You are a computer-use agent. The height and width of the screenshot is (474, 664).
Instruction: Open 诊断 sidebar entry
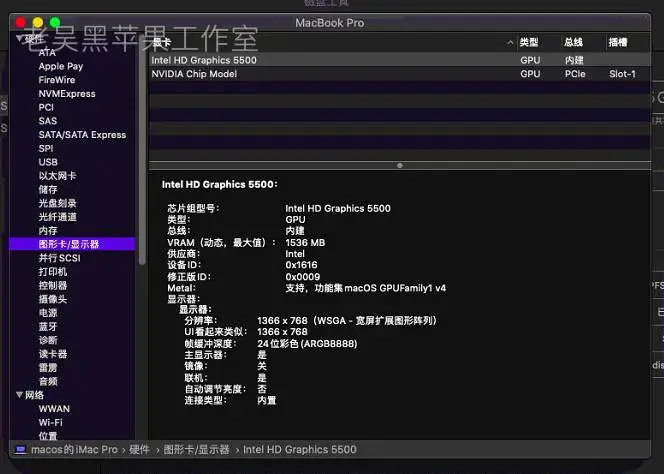point(48,340)
